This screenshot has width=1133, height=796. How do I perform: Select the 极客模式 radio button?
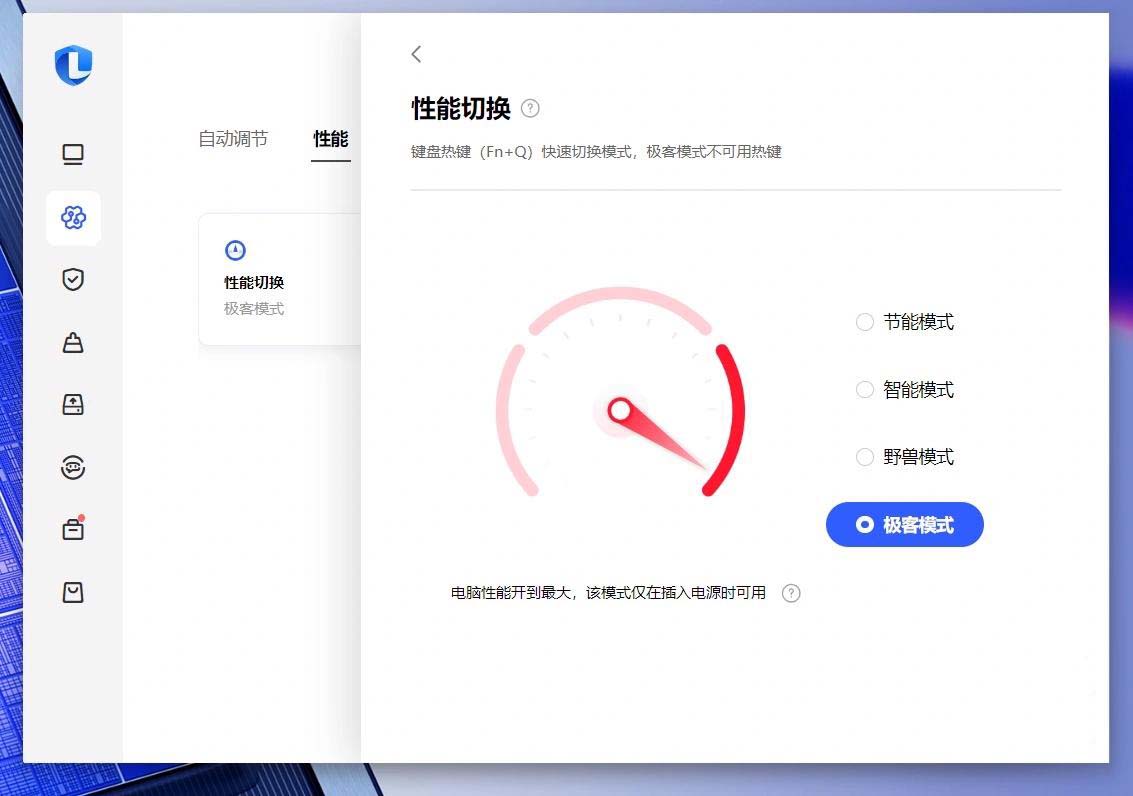coord(905,524)
